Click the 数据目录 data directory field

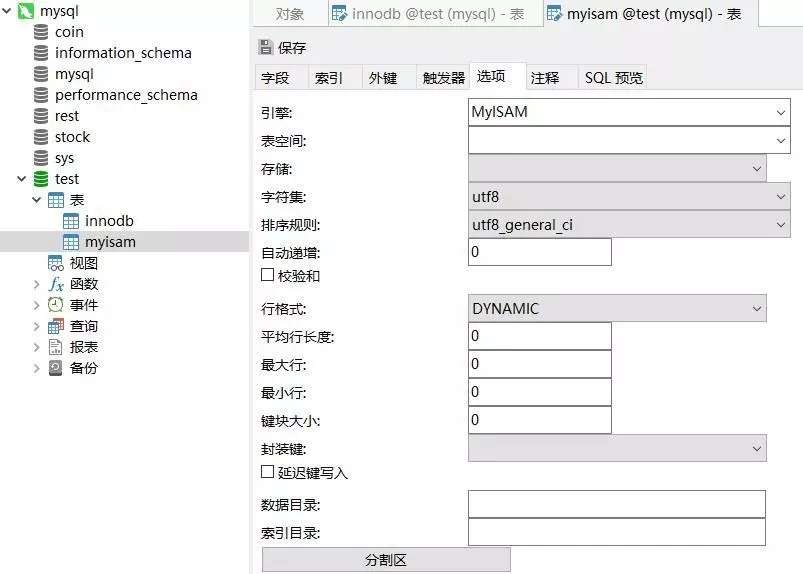coord(617,504)
